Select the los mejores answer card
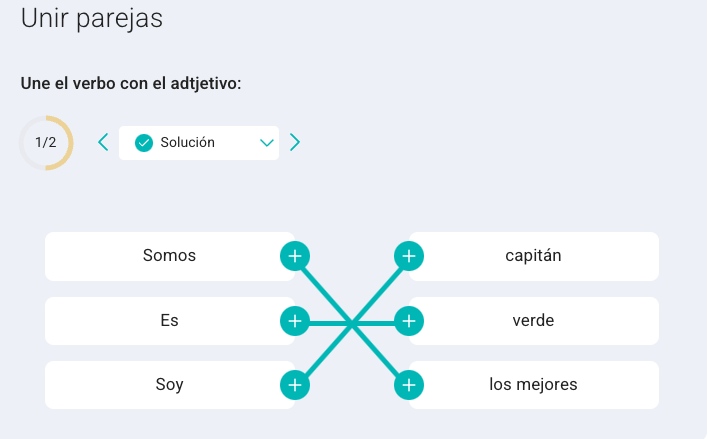Image resolution: width=708 pixels, height=439 pixels. tap(534, 385)
